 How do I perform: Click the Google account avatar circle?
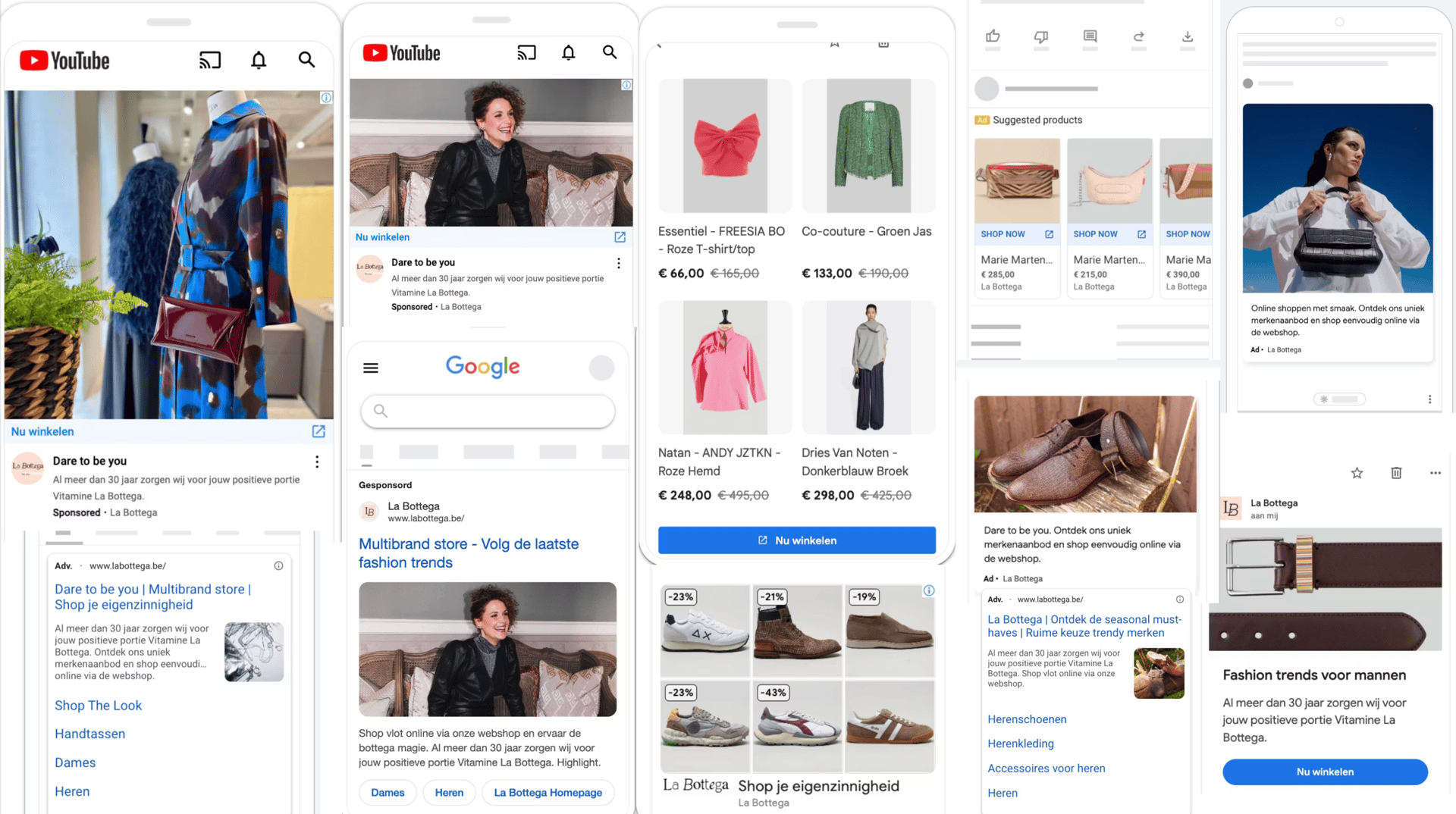[601, 368]
